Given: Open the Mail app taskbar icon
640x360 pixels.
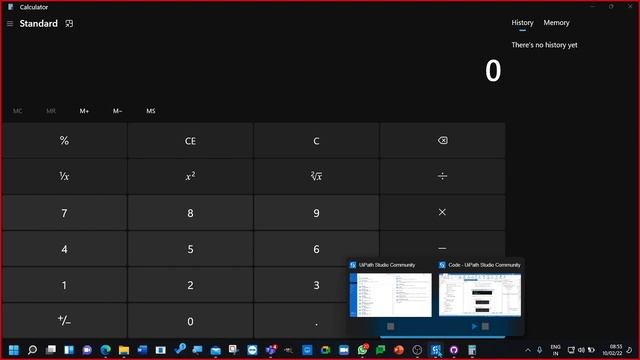Looking at the screenshot, I should 216,350.
